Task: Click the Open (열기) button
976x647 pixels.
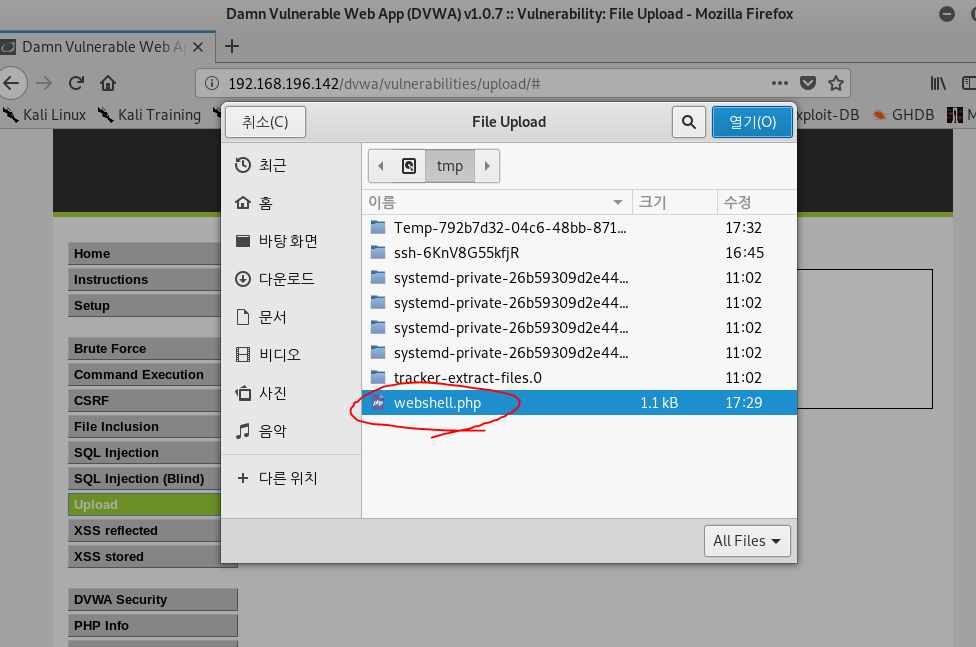Action: click(x=752, y=122)
